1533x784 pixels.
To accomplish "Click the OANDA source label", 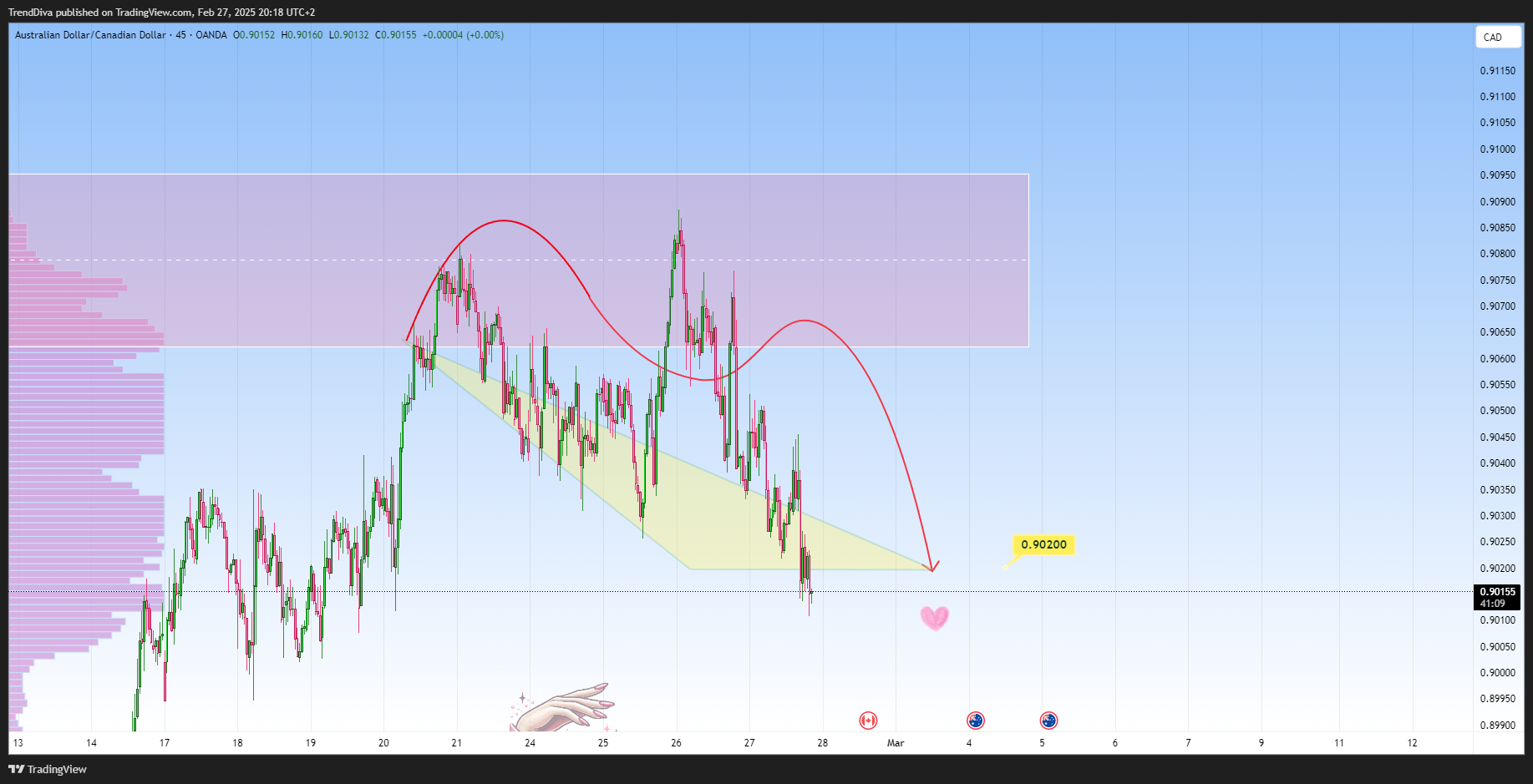I will pyautogui.click(x=211, y=35).
